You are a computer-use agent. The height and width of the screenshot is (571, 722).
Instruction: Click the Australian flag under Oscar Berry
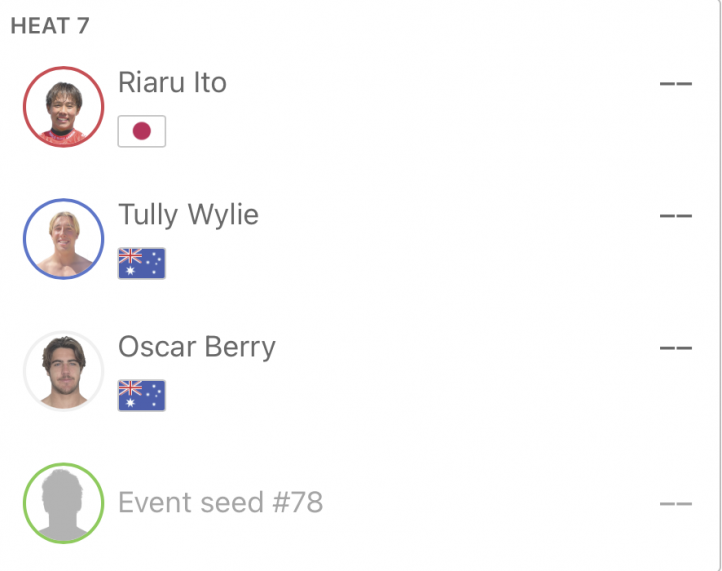[142, 396]
